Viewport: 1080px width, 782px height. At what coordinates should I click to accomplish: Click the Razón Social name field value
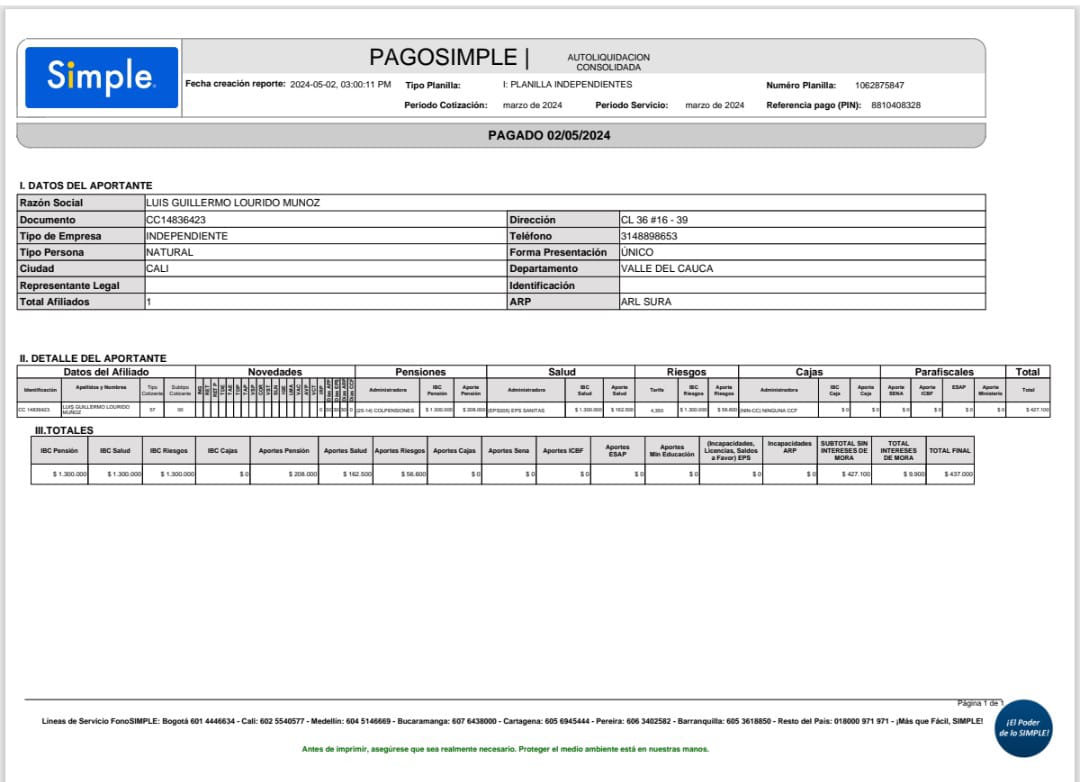[x=233, y=203]
